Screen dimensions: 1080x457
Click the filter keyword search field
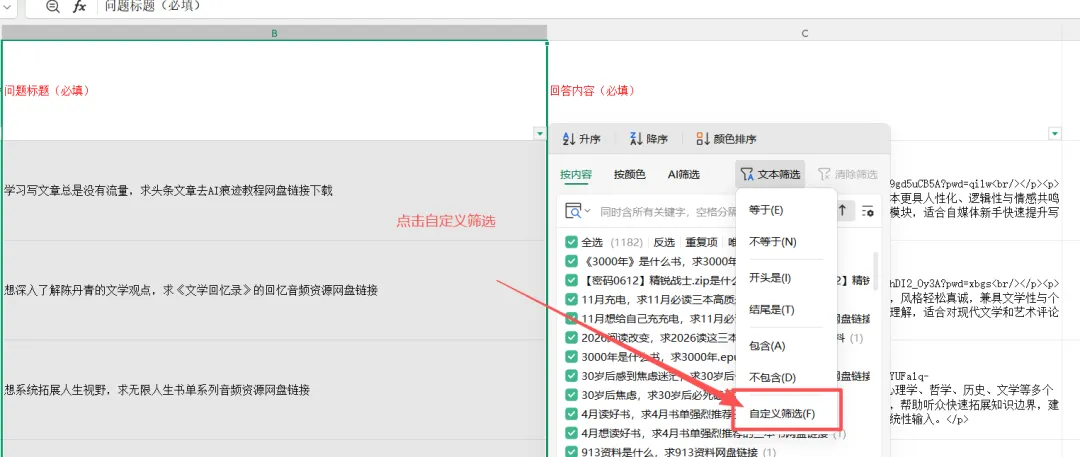[x=666, y=211]
